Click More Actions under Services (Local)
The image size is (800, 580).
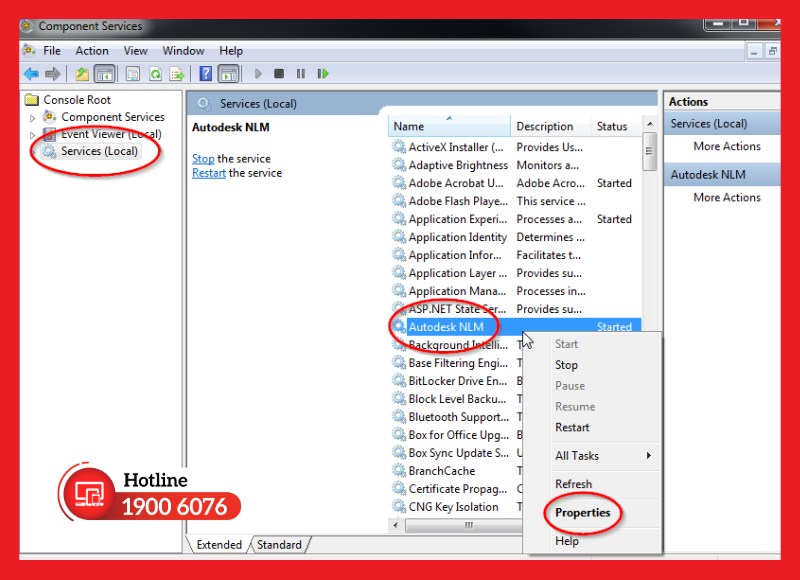pyautogui.click(x=727, y=146)
